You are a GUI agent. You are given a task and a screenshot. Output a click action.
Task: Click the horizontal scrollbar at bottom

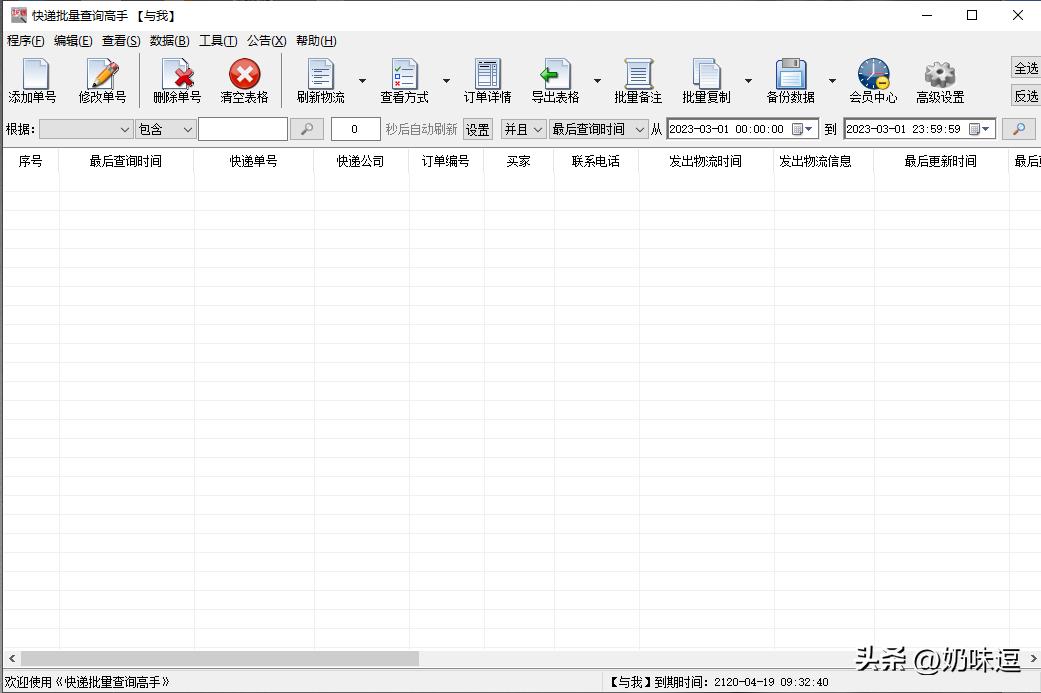click(220, 659)
